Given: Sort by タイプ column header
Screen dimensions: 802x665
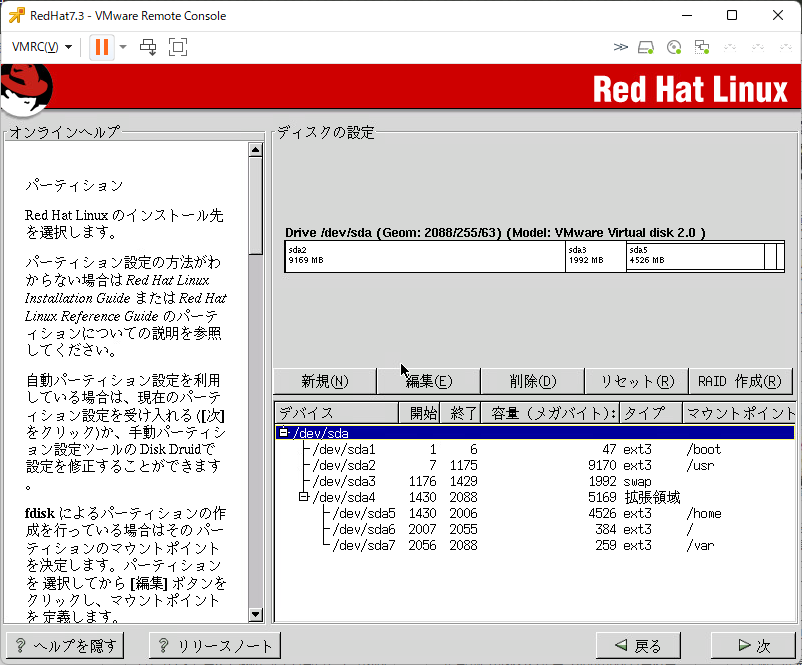Looking at the screenshot, I should click(x=651, y=413).
